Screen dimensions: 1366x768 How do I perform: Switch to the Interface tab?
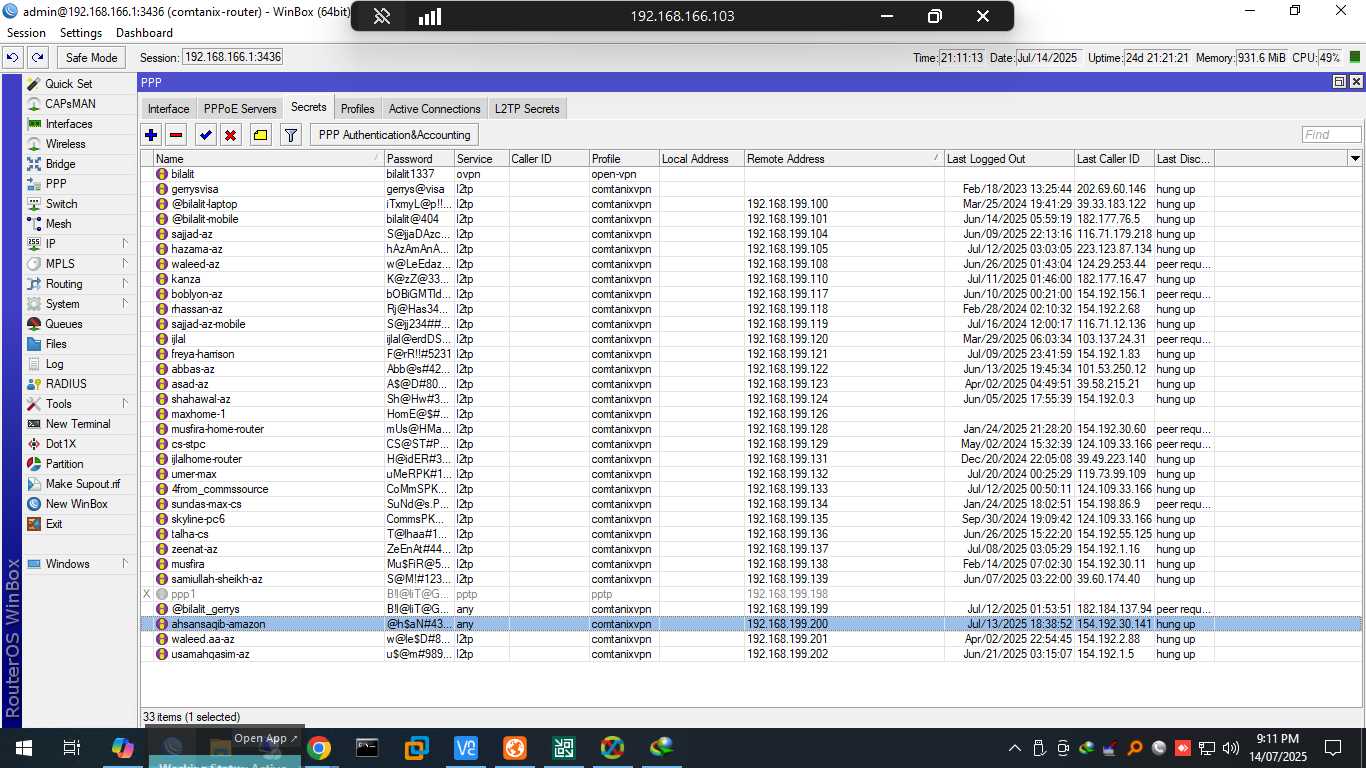click(x=168, y=109)
